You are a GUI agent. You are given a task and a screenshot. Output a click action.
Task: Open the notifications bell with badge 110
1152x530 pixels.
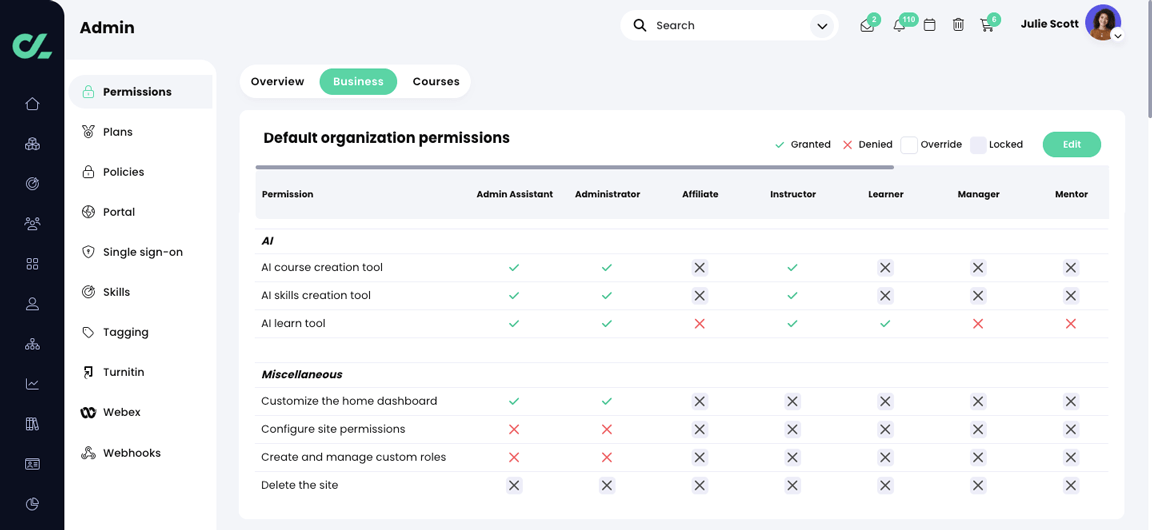pos(899,26)
